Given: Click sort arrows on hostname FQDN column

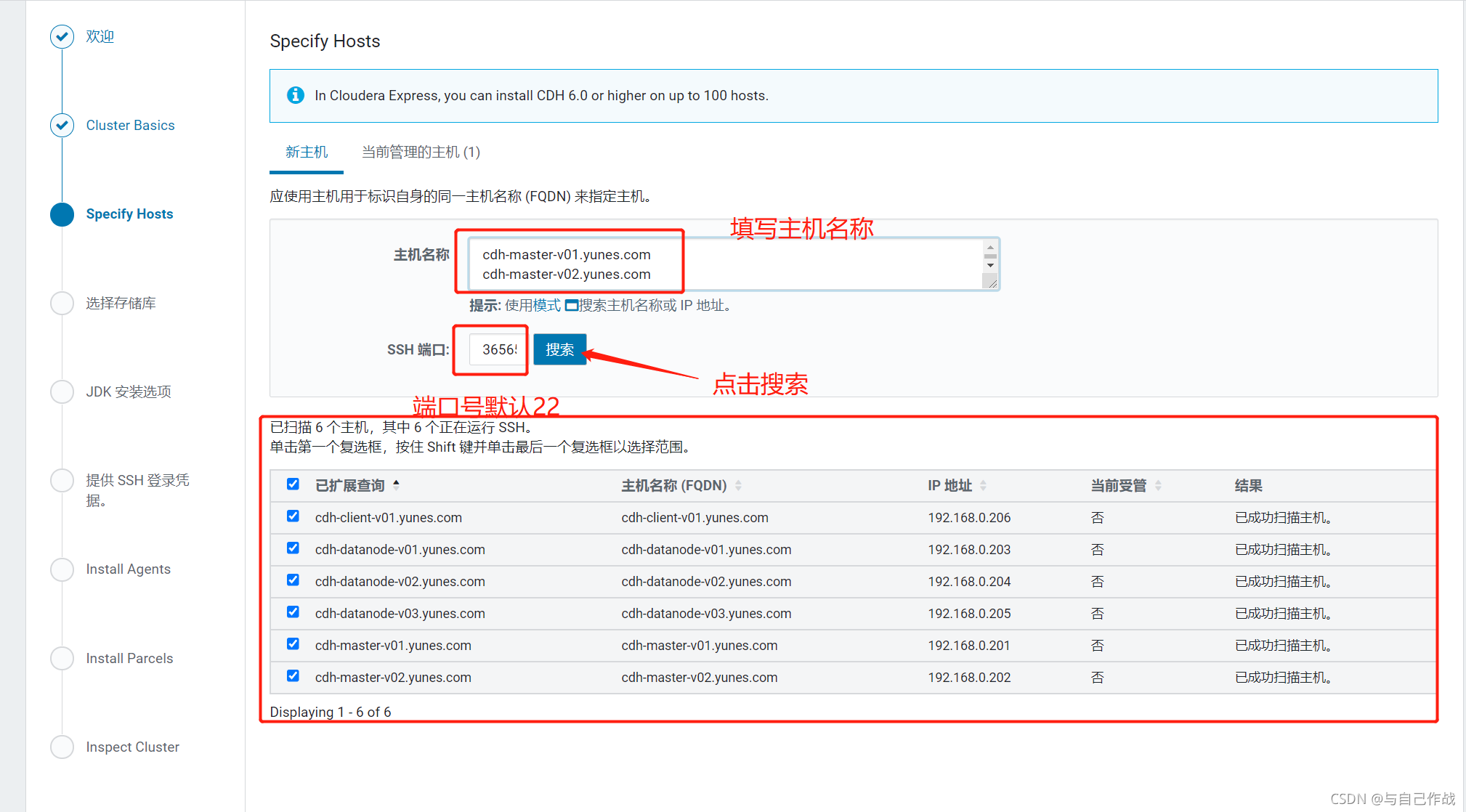Looking at the screenshot, I should pos(738,485).
